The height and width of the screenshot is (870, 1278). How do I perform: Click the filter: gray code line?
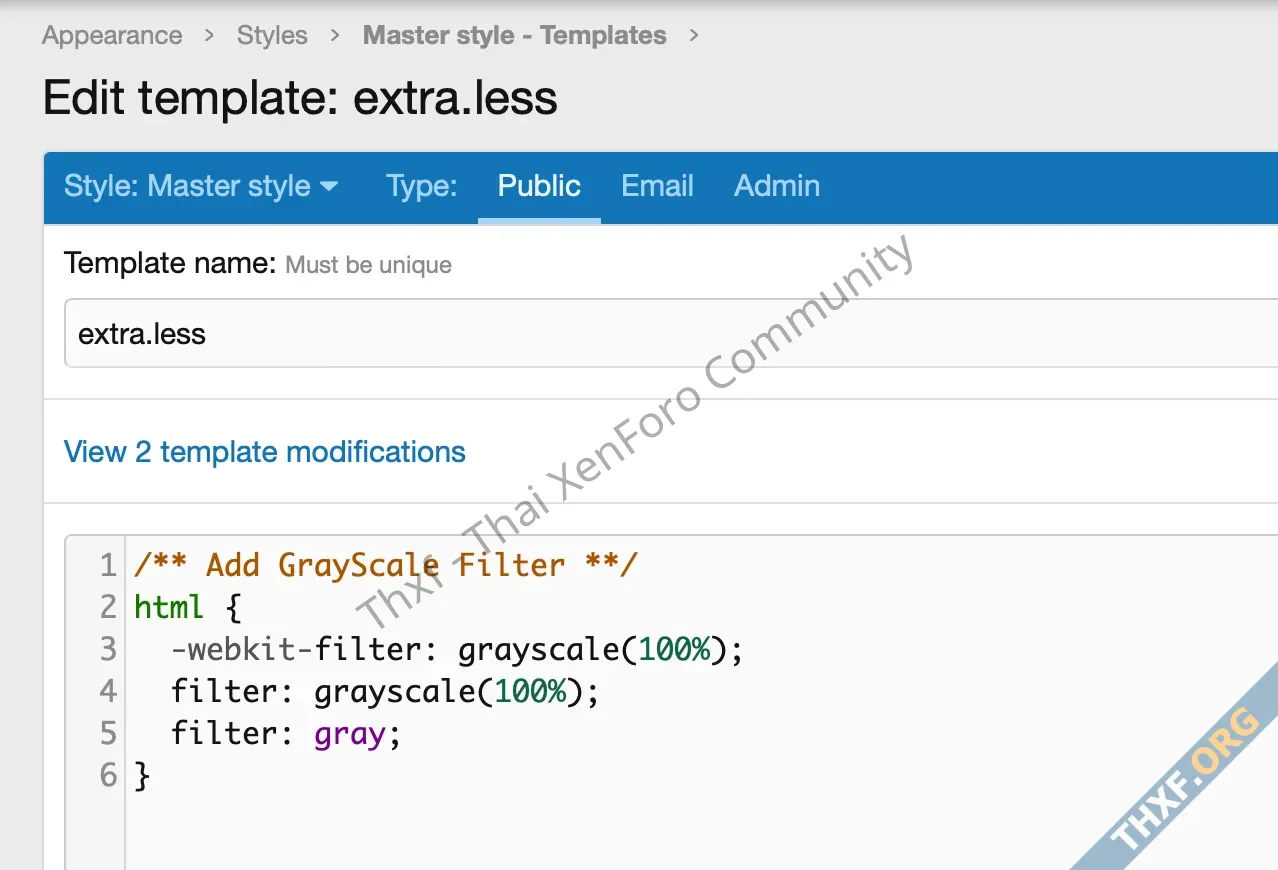click(285, 734)
